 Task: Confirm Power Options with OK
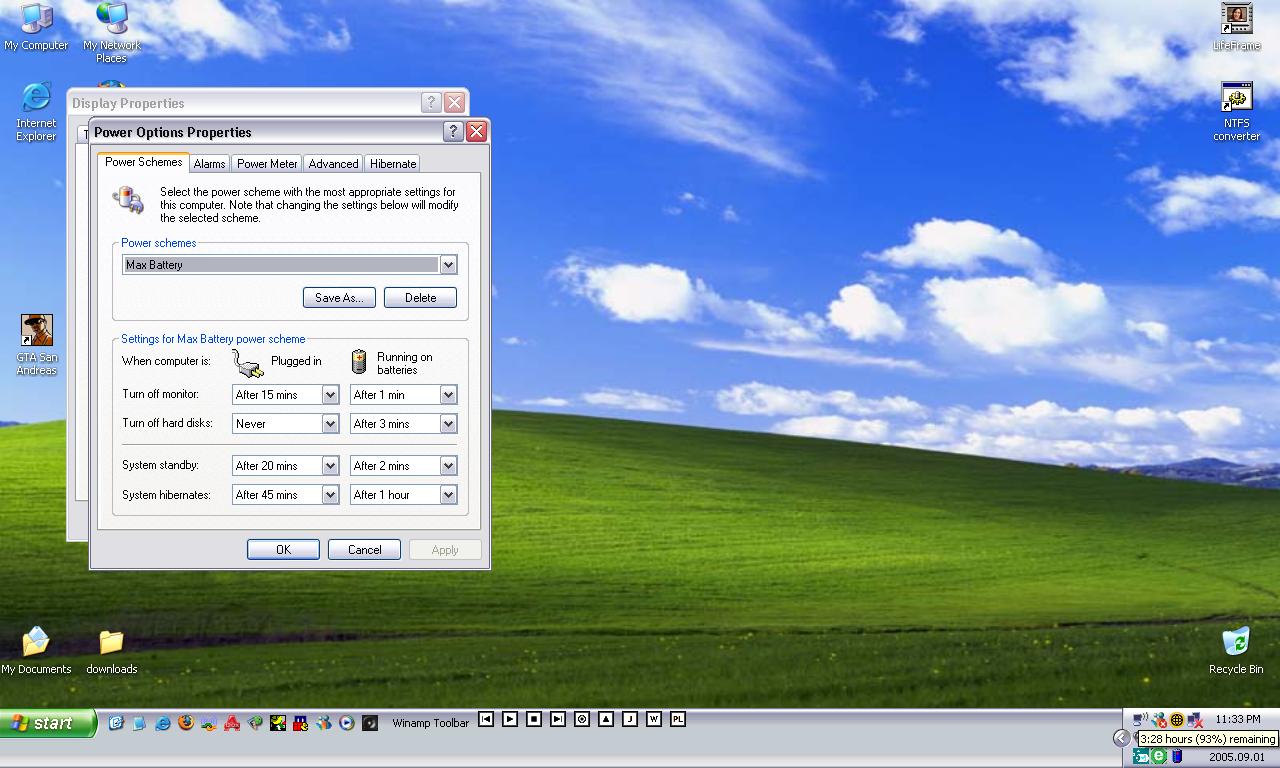pyautogui.click(x=283, y=550)
